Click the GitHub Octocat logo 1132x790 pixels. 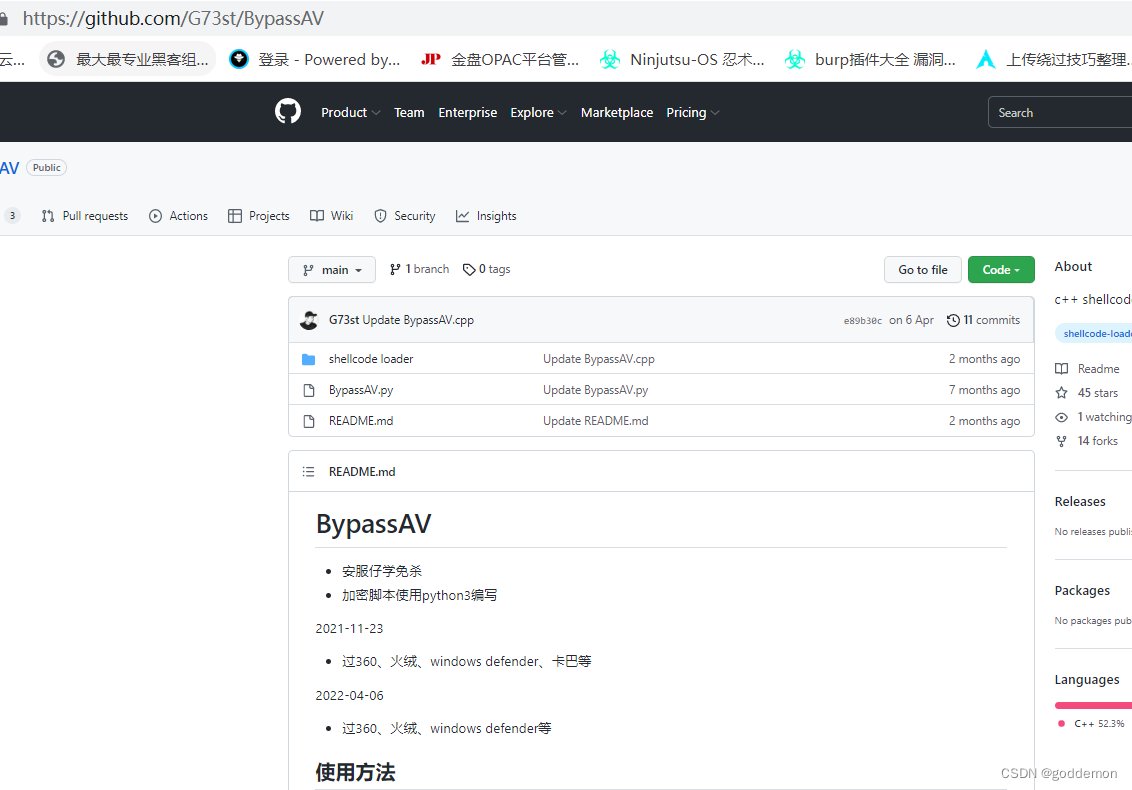pyautogui.click(x=287, y=111)
